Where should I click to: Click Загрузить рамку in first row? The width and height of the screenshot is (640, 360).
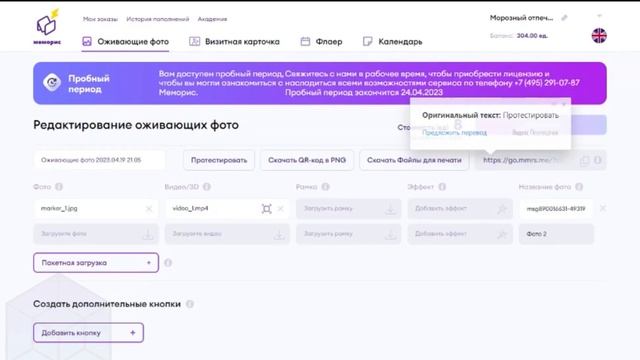(x=349, y=209)
